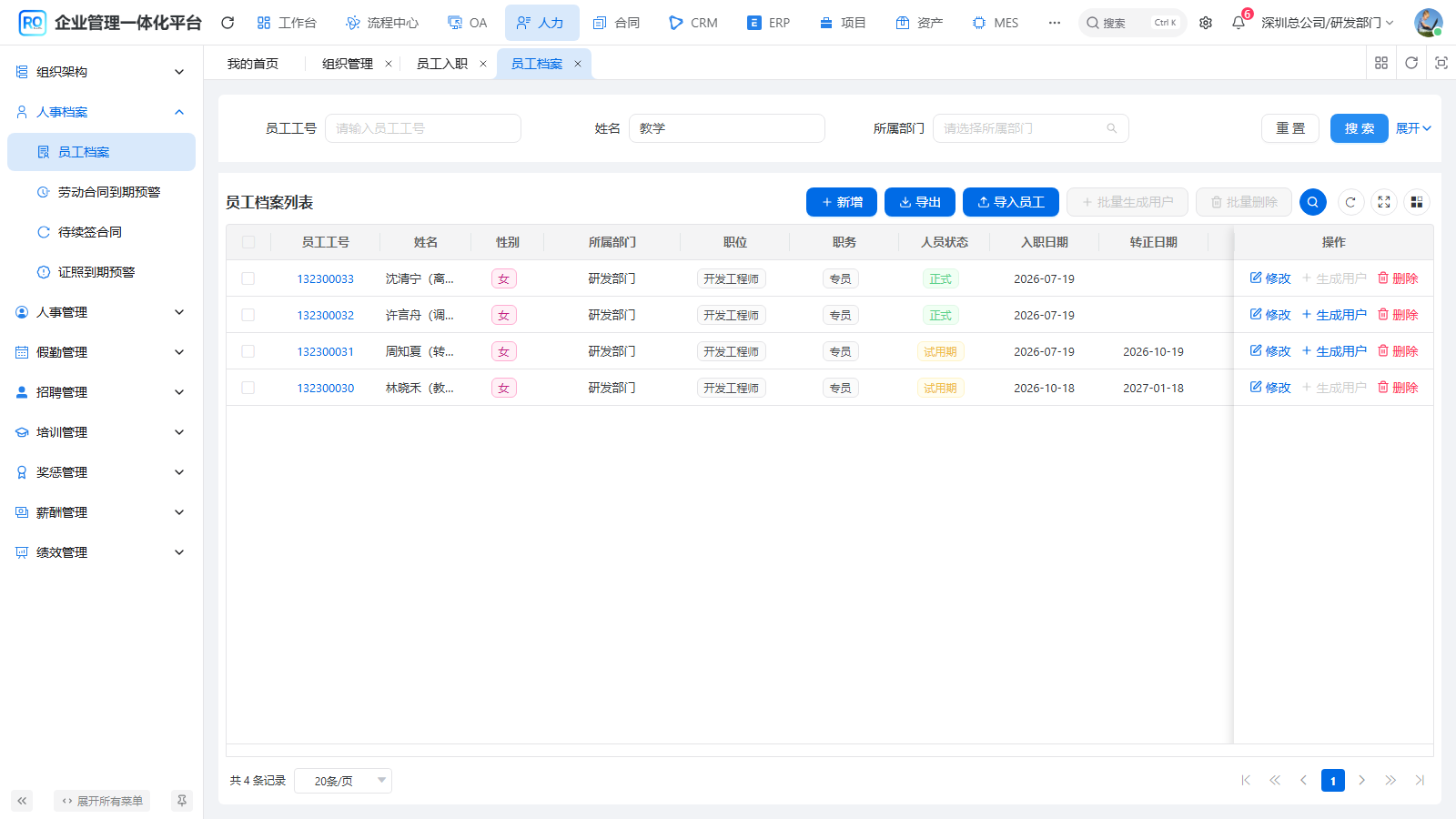1456x819 pixels.
Task: Expand 薪酬管理 menu
Action: [101, 512]
